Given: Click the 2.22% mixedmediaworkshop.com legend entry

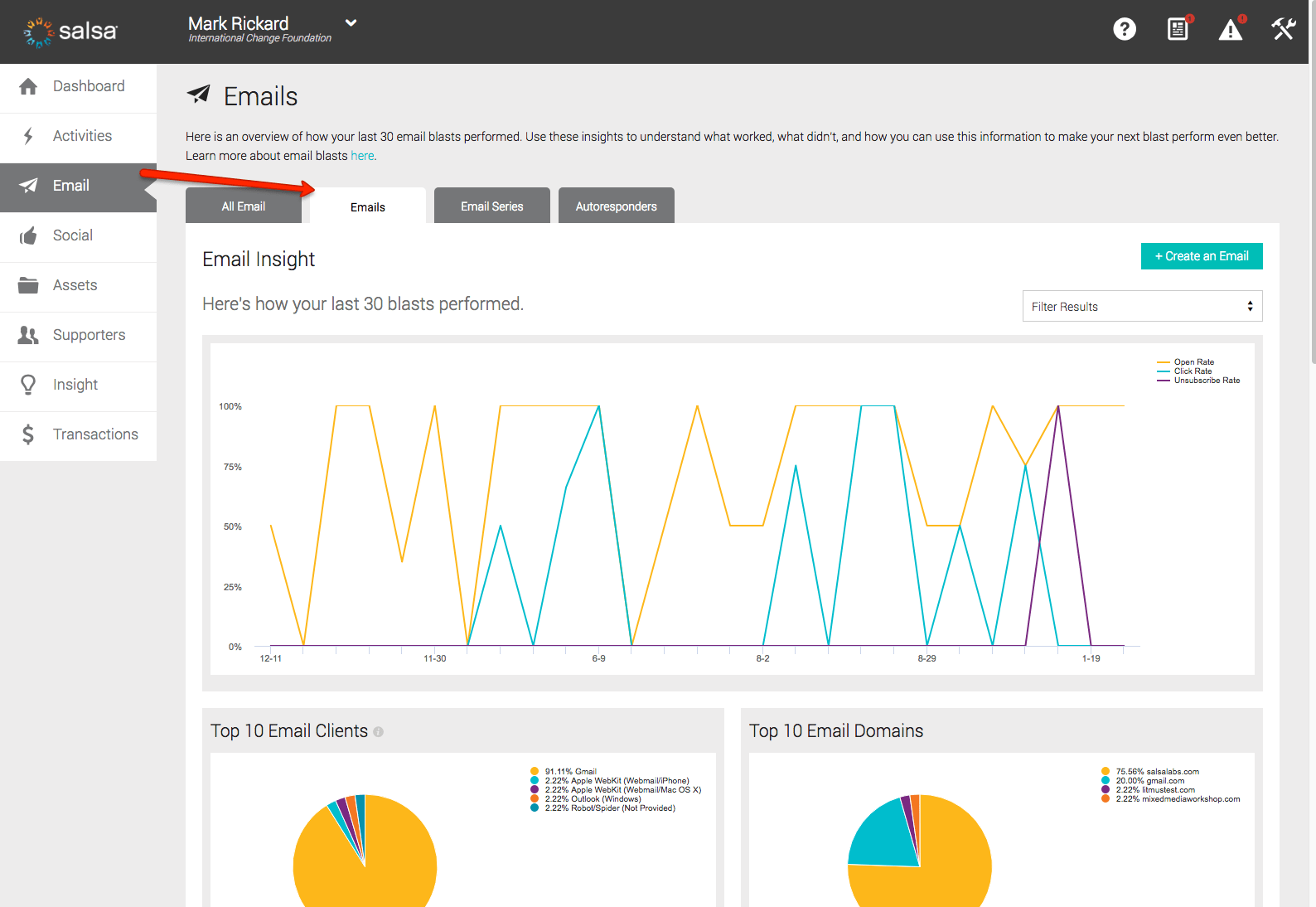Looking at the screenshot, I should point(1171,799).
